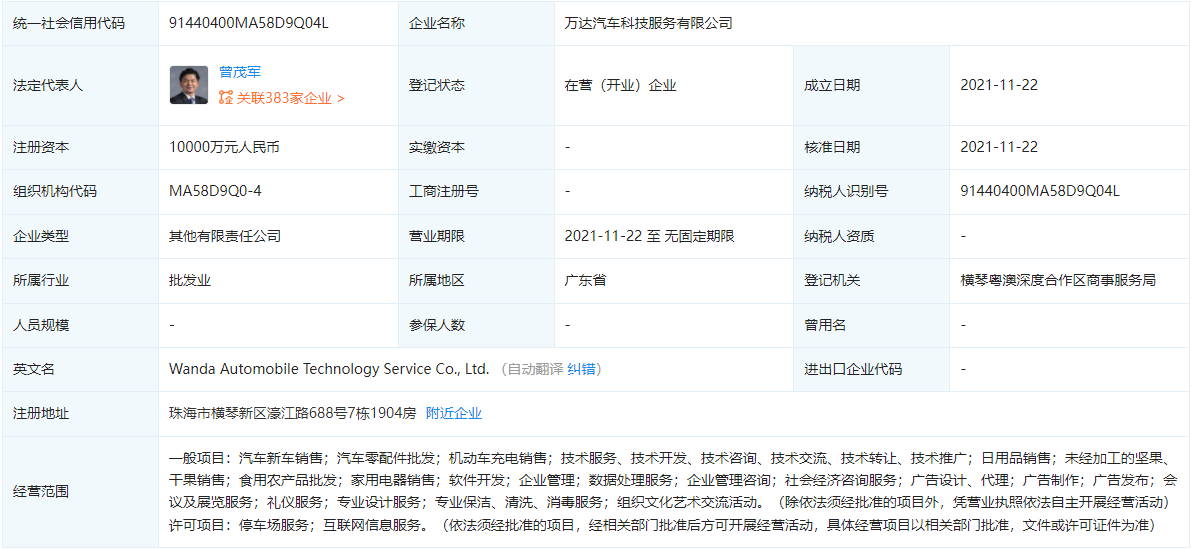Click the 营业期限 label cell
Image resolution: width=1193 pixels, height=549 pixels.
pos(476,236)
